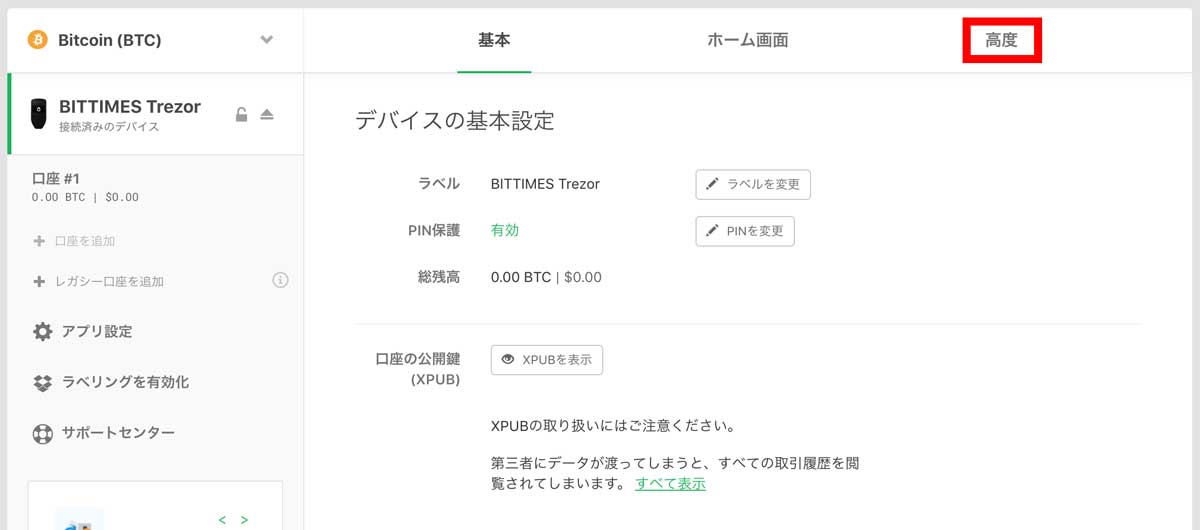Click the lifebuoy icon for サポートセンター
The height and width of the screenshot is (530, 1200).
[42, 434]
